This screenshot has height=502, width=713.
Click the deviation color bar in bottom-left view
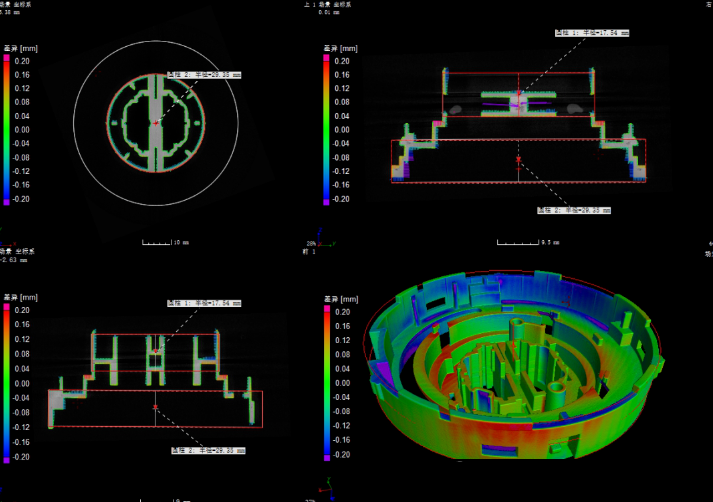coord(7,383)
